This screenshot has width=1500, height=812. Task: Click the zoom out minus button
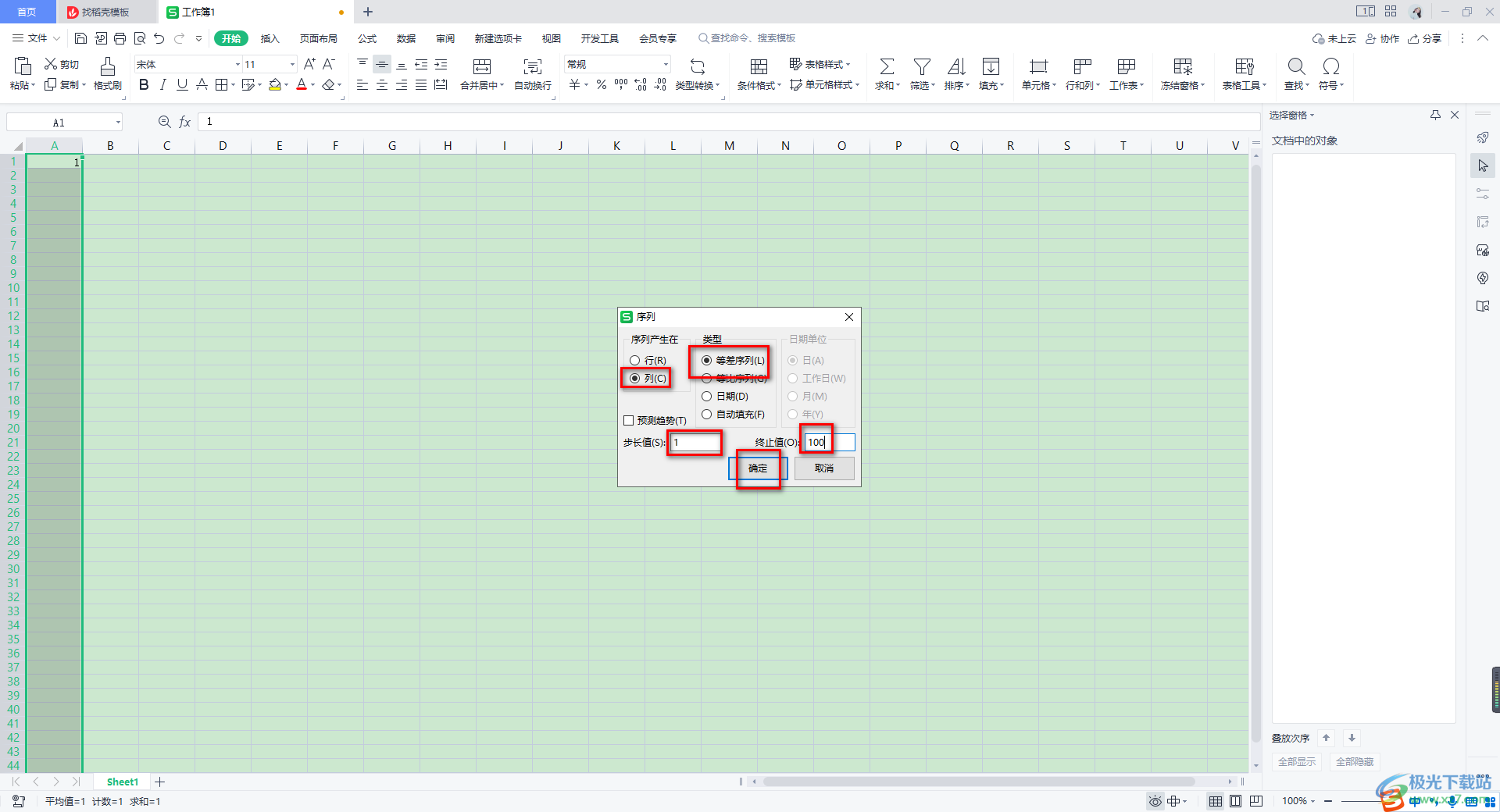pyautogui.click(x=1328, y=801)
